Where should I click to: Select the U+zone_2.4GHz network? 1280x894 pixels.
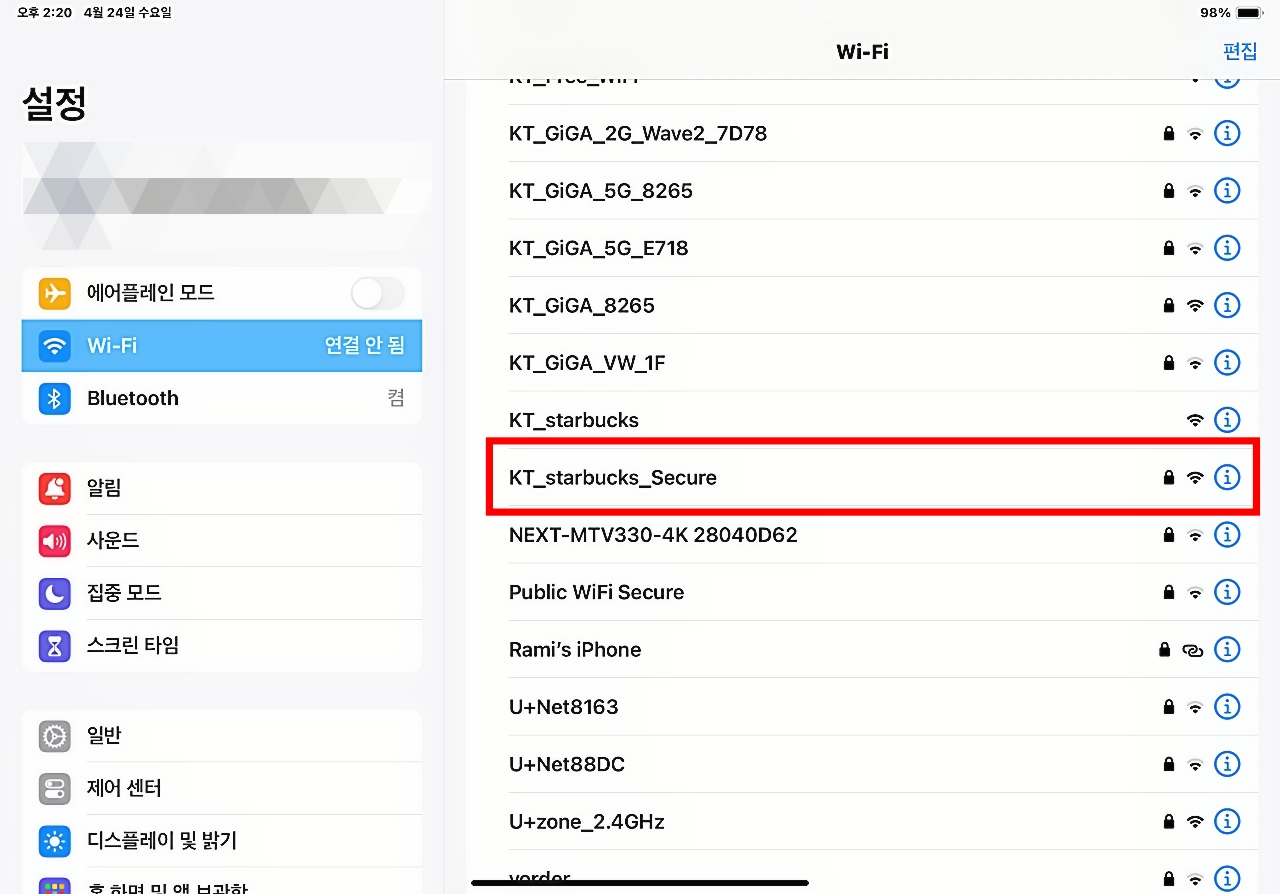(862, 822)
